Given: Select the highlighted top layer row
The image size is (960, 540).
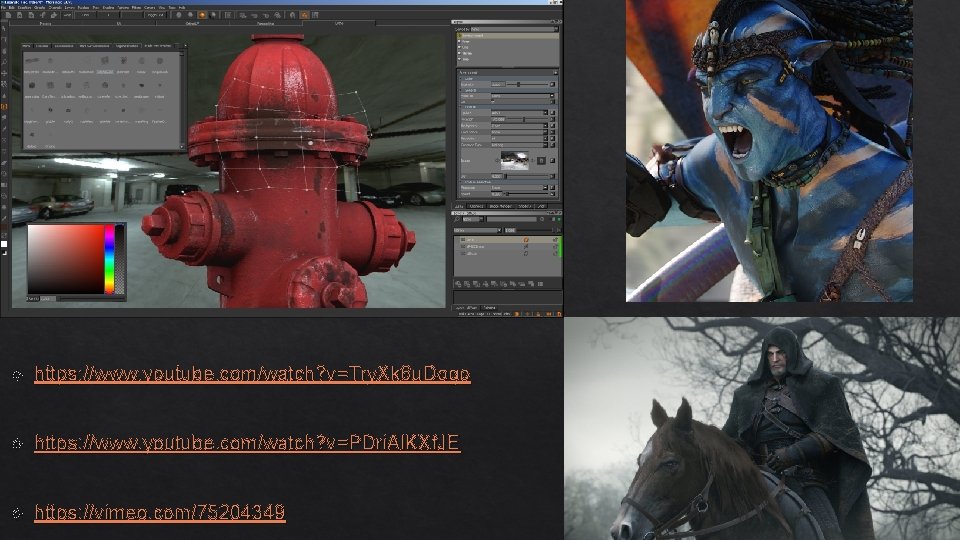Looking at the screenshot, I should coord(506,239).
